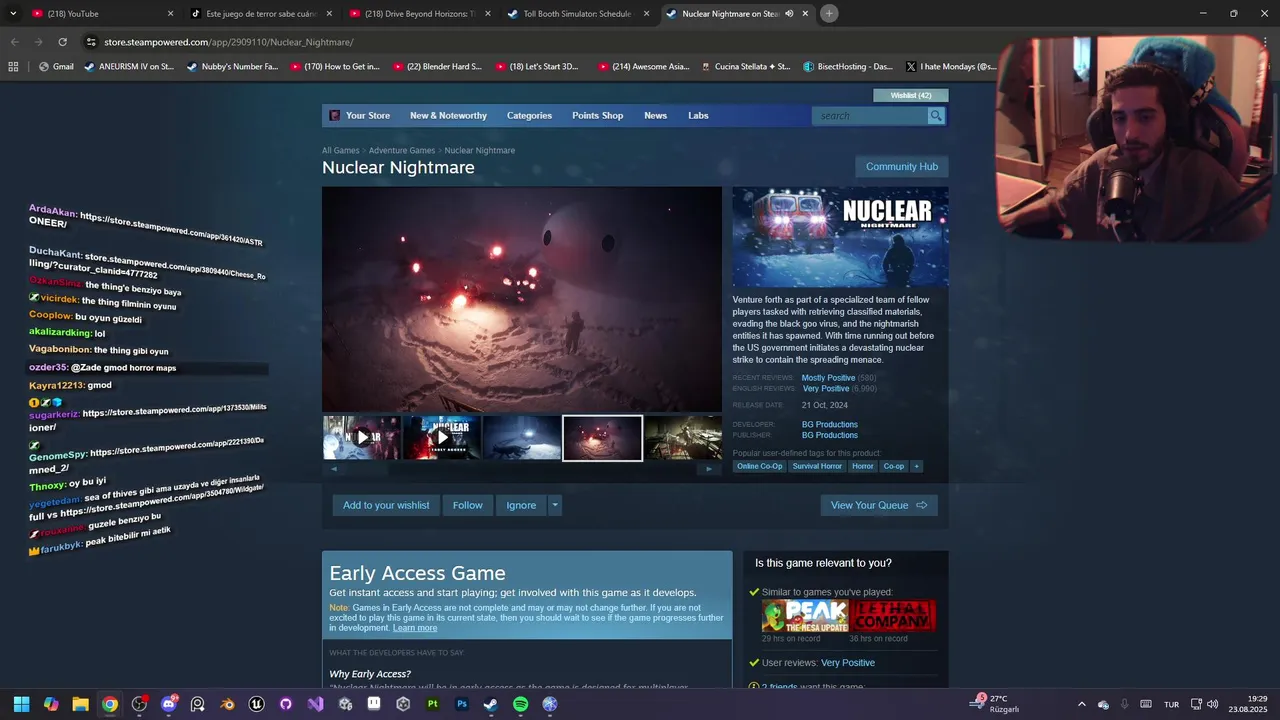Open Photoshop from the taskbar
The width and height of the screenshot is (1280, 720).
click(462, 704)
